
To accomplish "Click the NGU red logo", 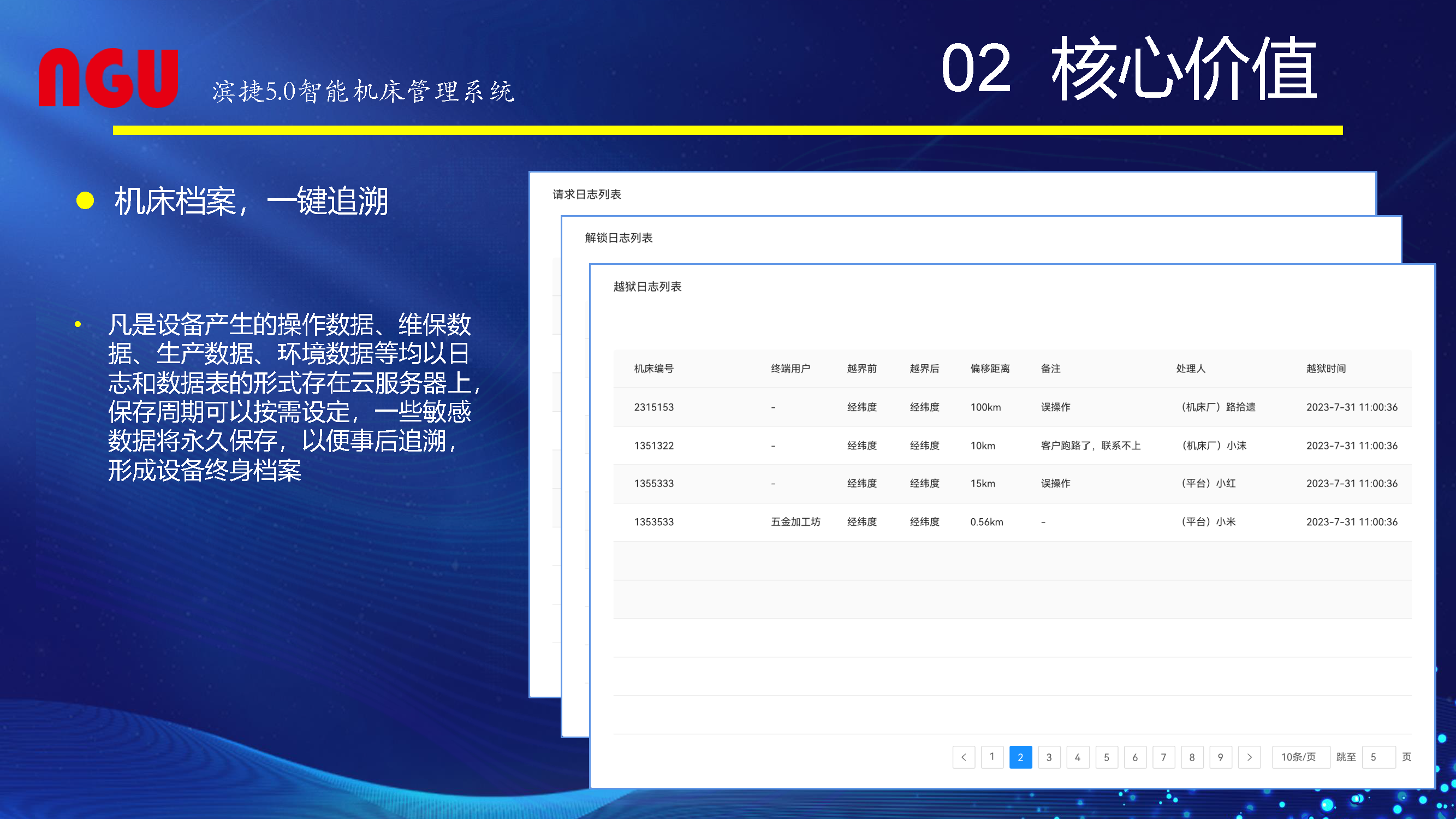I will click(x=109, y=78).
